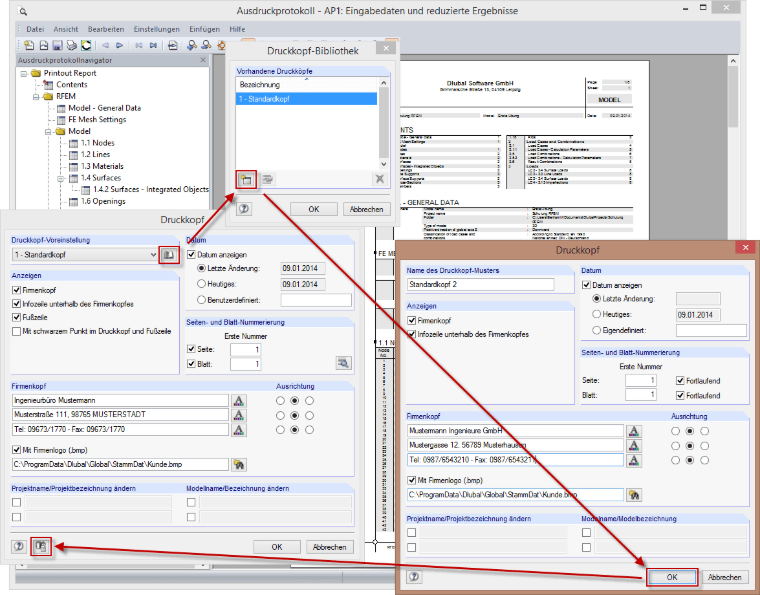The image size is (760, 595).
Task: Collapse the RFEM tree node
Action: pos(36,96)
